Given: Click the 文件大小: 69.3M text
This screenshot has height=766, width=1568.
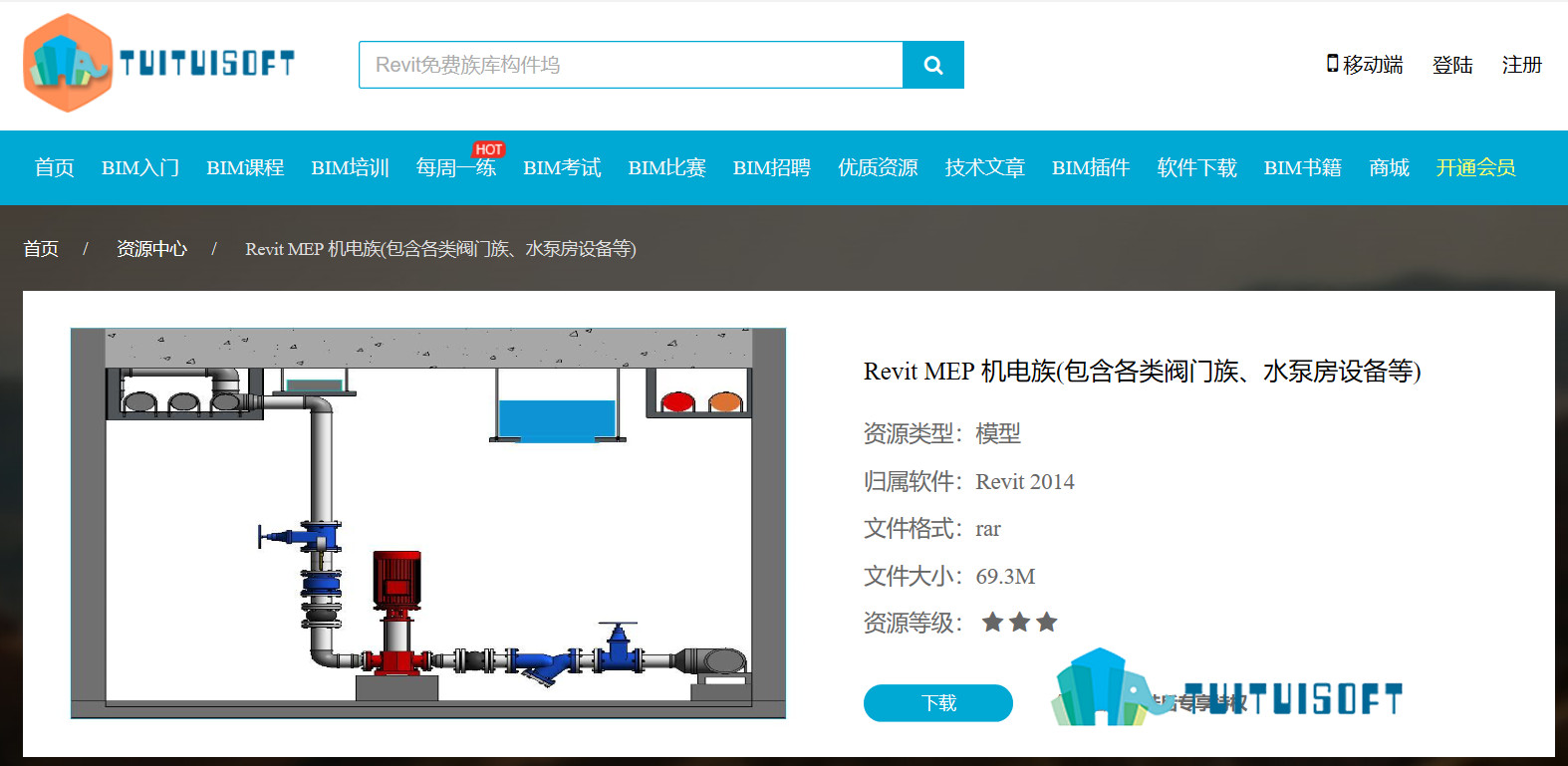Looking at the screenshot, I should click(949, 576).
